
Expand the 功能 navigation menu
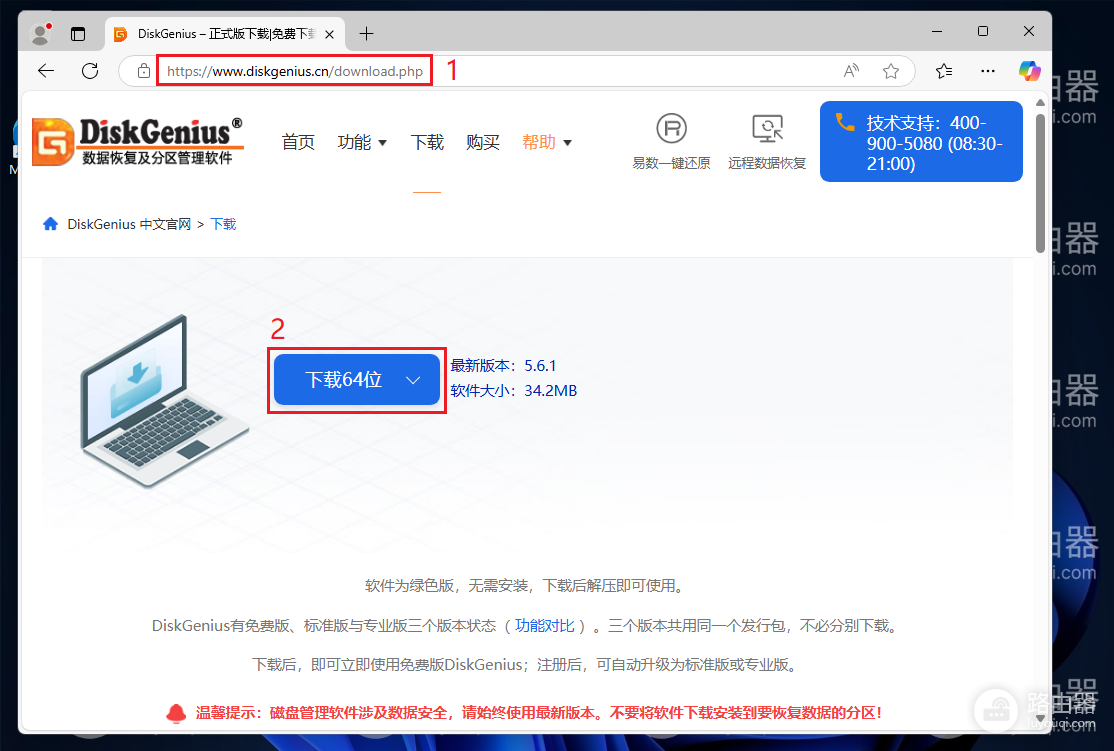[362, 142]
